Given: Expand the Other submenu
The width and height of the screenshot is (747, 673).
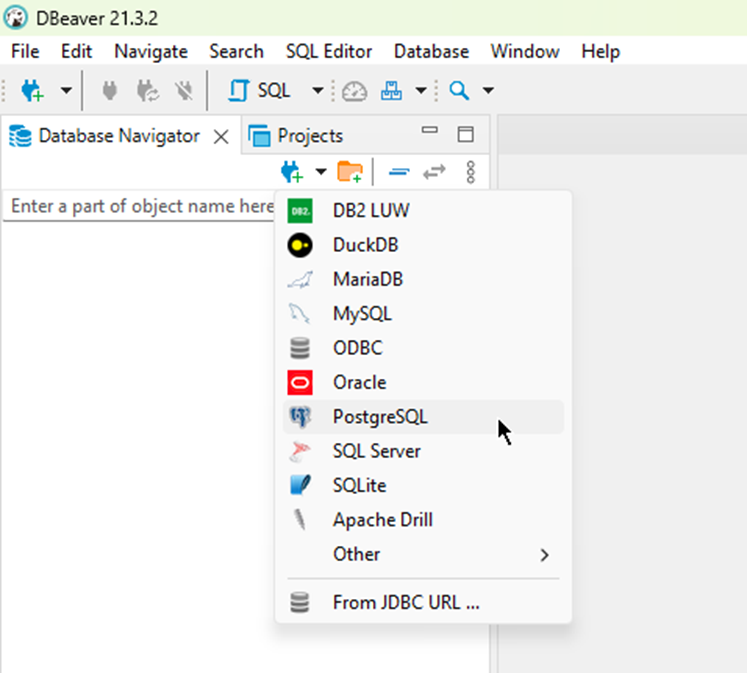Looking at the screenshot, I should pos(424,554).
